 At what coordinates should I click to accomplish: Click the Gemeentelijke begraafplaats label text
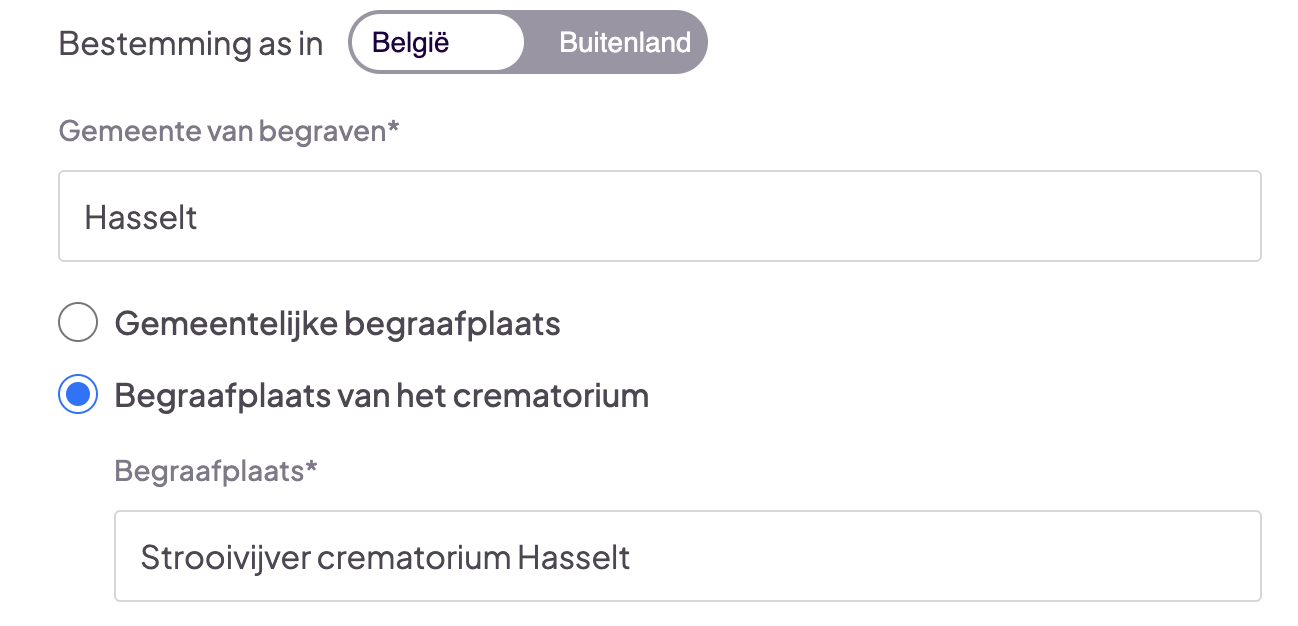click(x=337, y=322)
